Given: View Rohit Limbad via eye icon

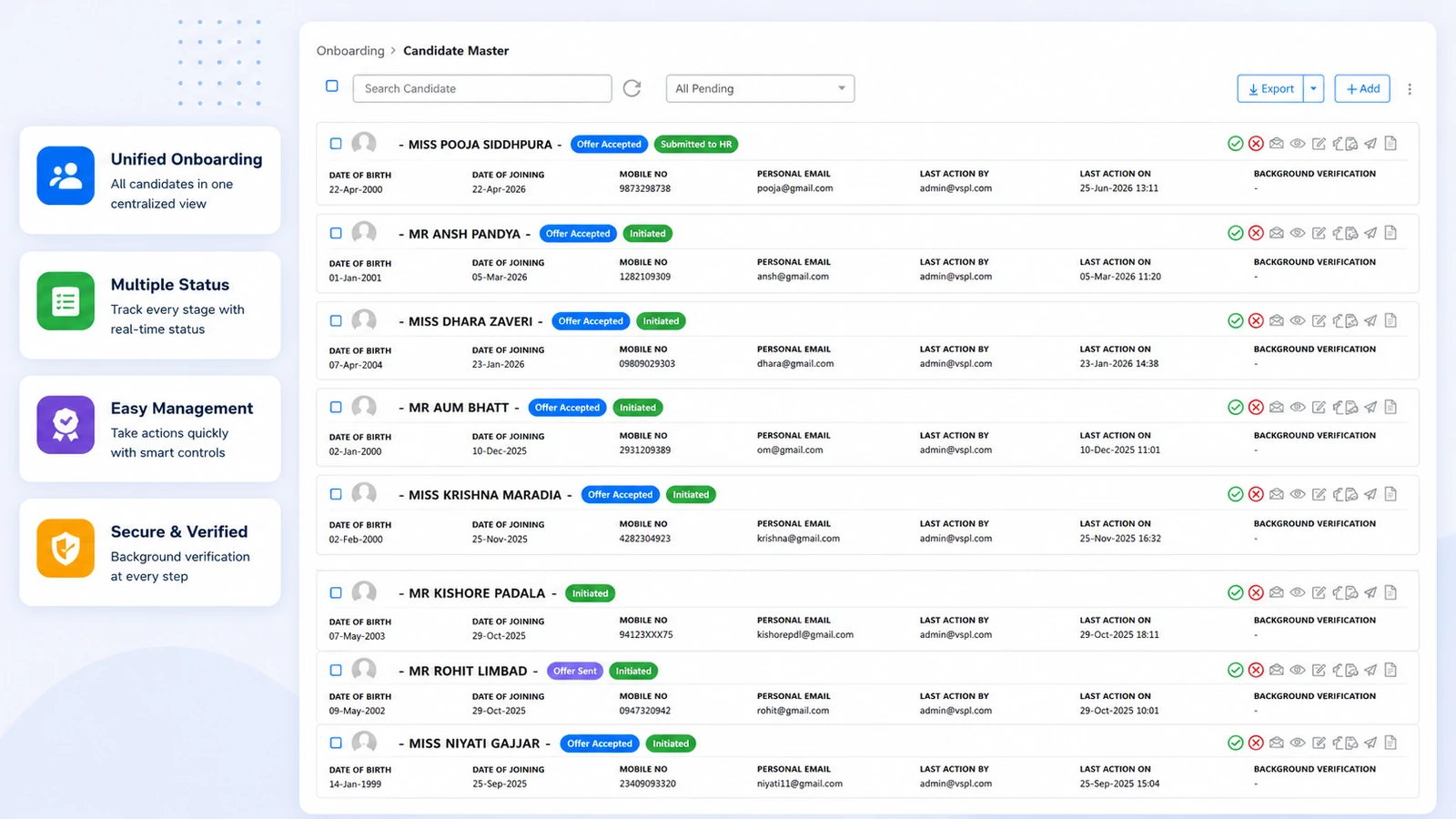Looking at the screenshot, I should pos(1298,670).
